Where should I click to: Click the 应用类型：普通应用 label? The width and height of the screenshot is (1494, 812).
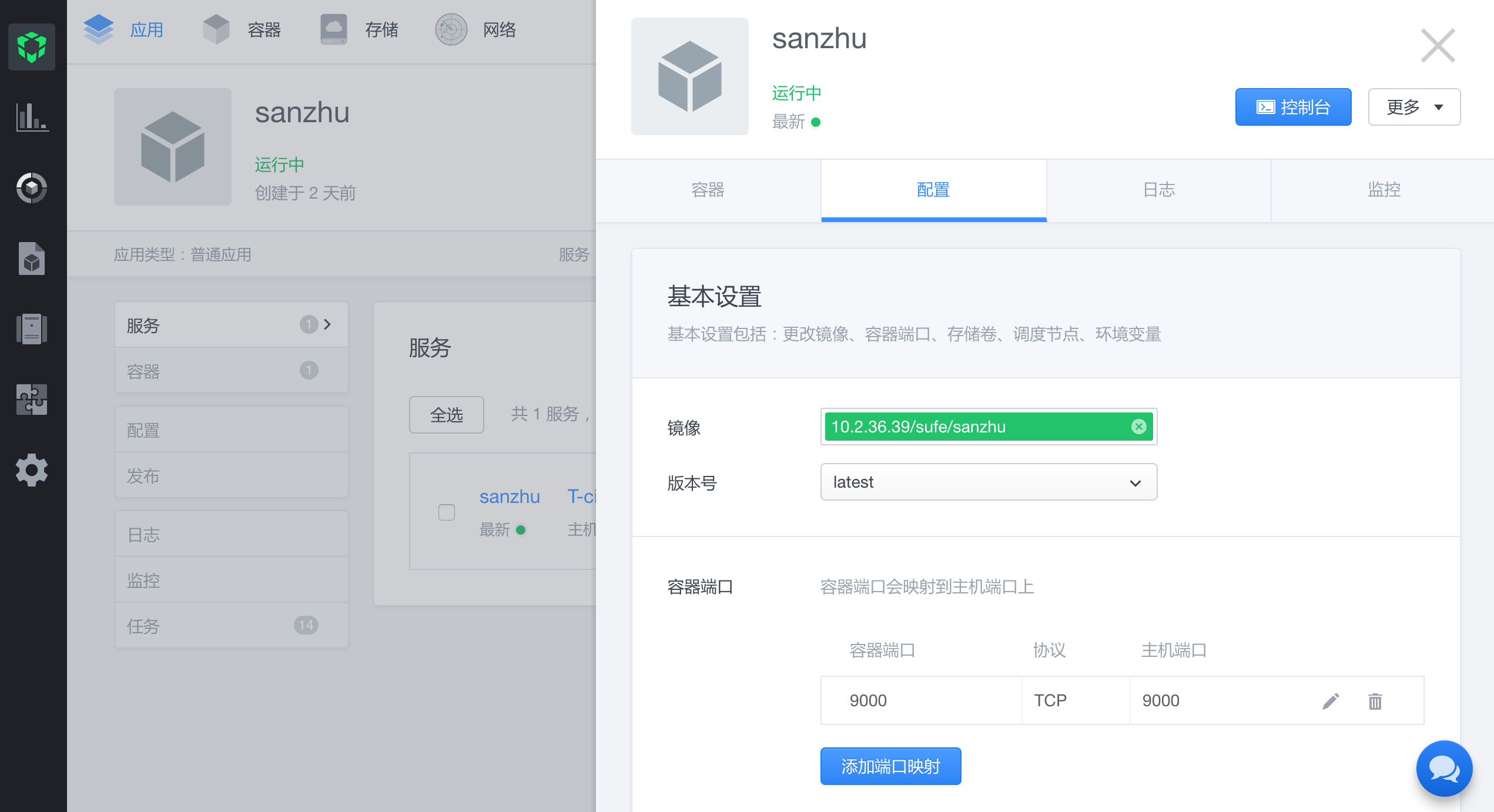(x=183, y=254)
